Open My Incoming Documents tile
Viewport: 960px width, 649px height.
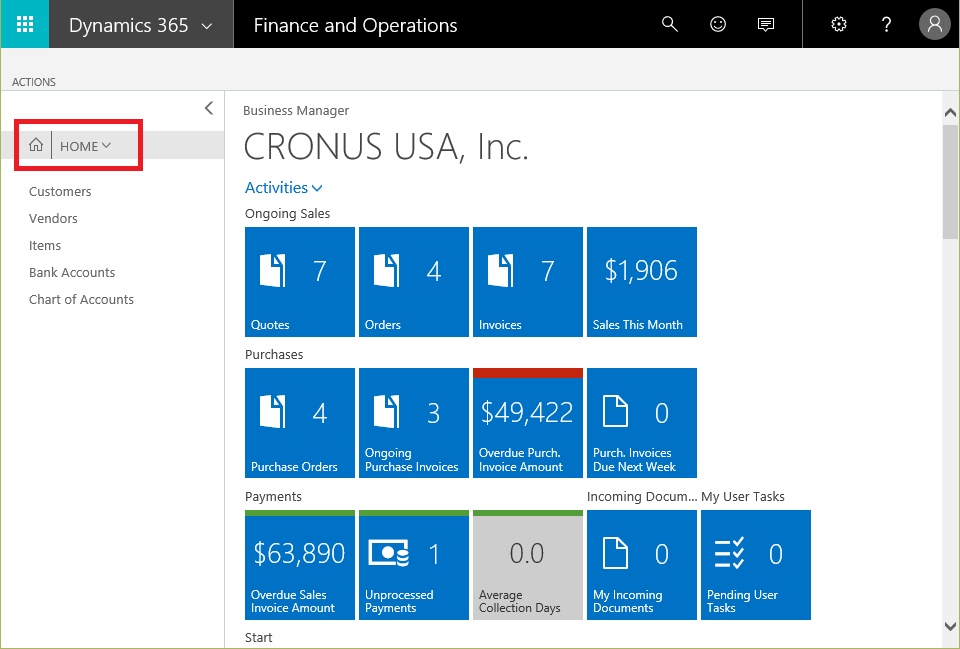(x=642, y=565)
